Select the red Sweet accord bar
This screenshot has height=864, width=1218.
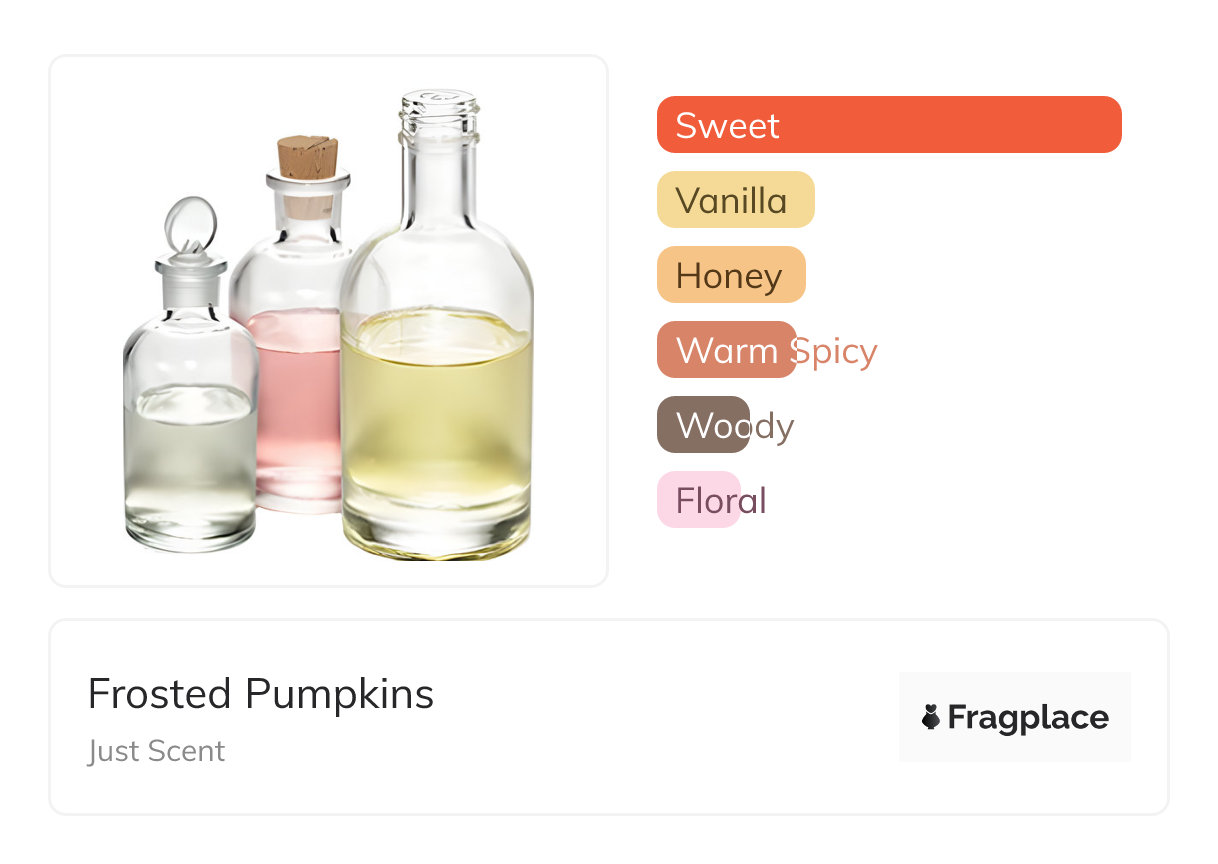(x=888, y=125)
